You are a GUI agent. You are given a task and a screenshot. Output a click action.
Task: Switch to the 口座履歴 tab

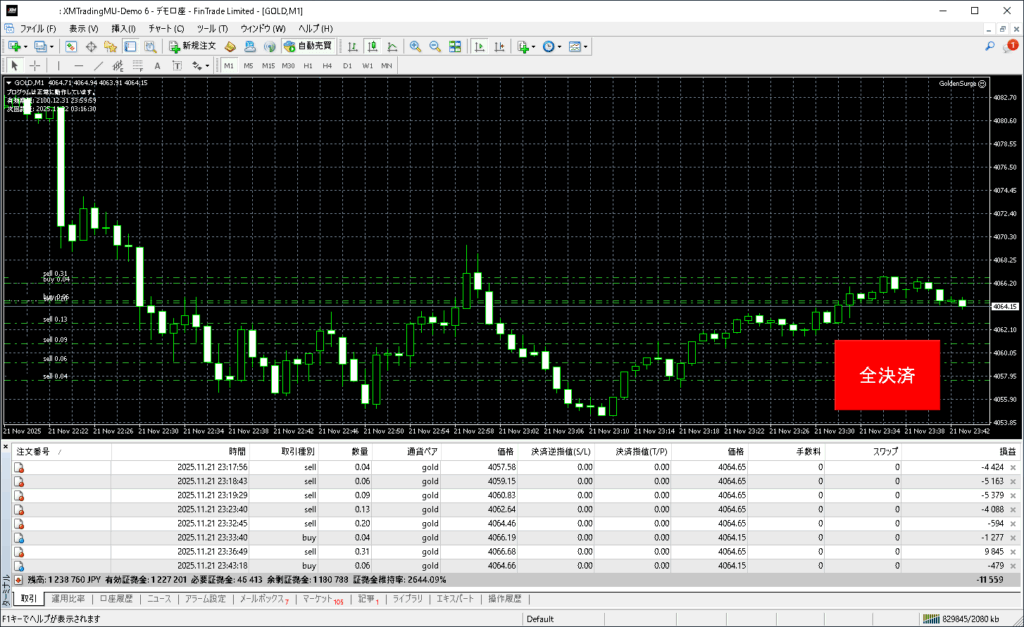pyautogui.click(x=116, y=599)
